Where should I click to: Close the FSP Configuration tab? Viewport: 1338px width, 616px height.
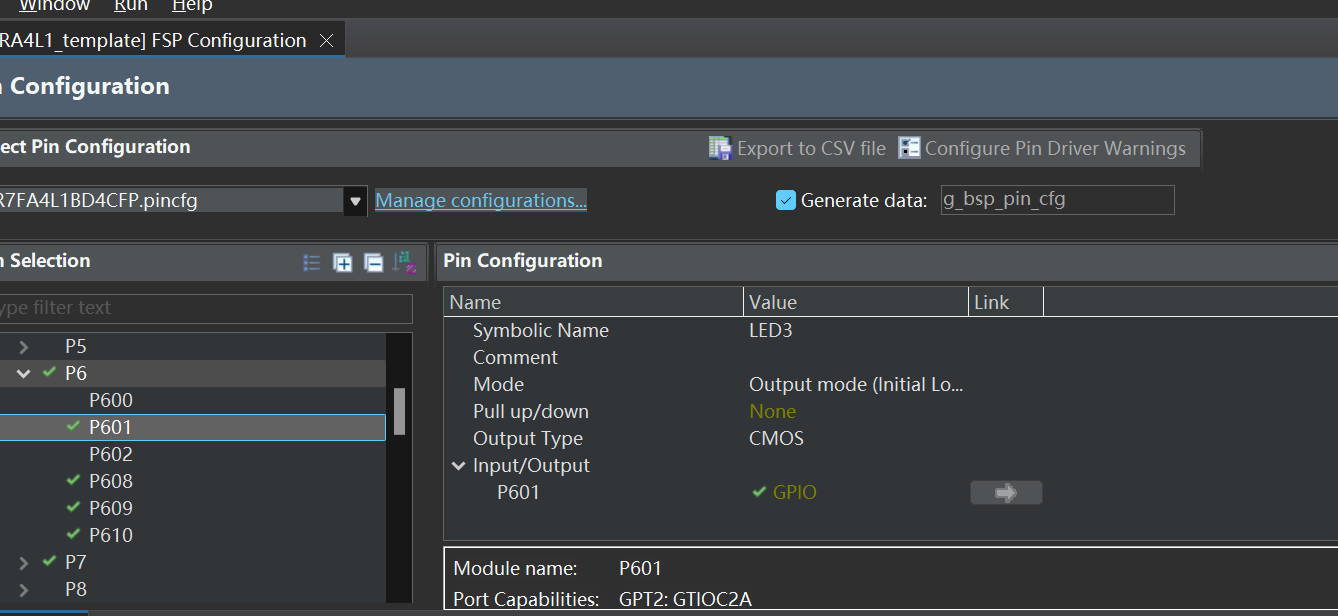[x=326, y=40]
